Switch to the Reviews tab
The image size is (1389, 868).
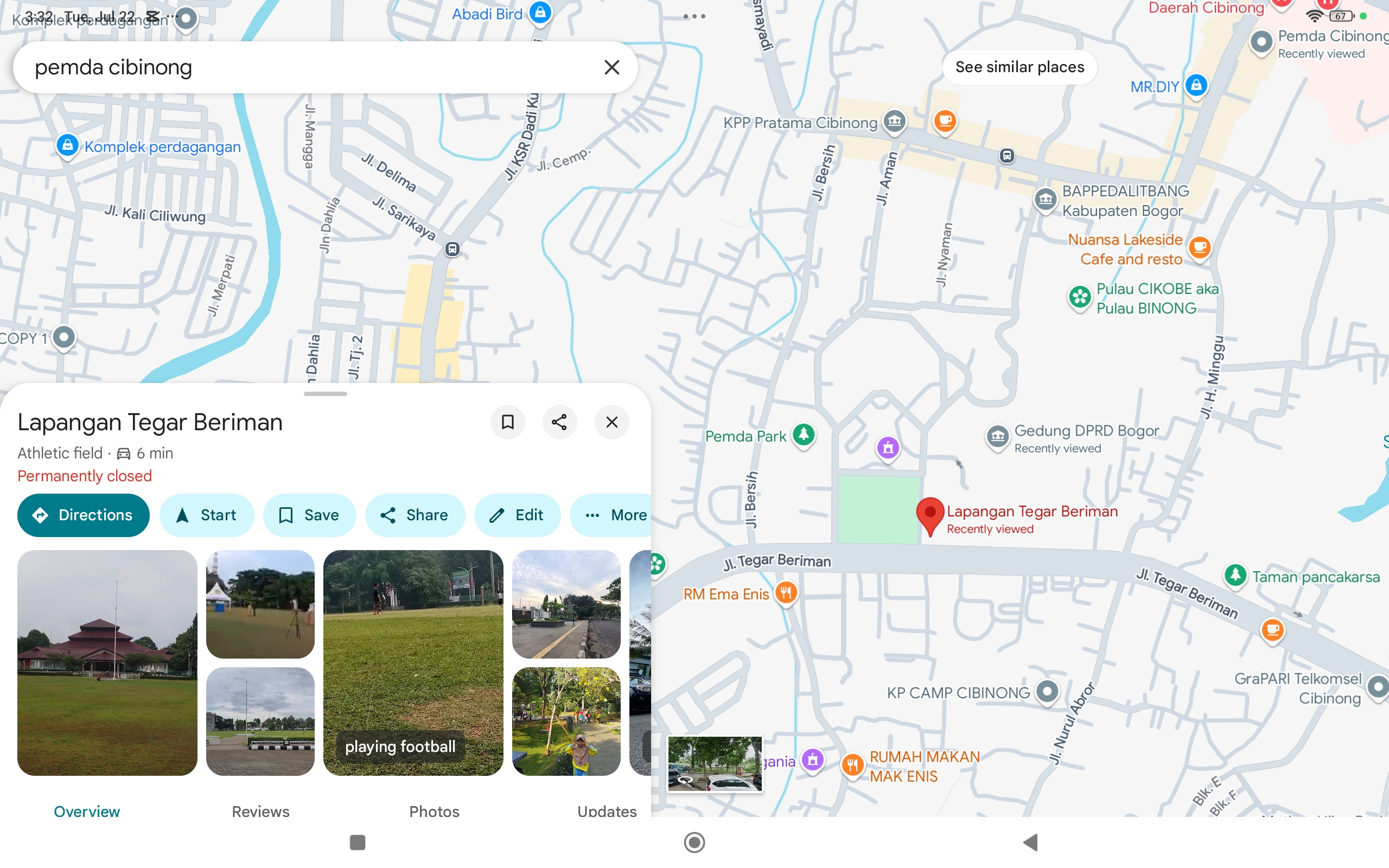[260, 810]
